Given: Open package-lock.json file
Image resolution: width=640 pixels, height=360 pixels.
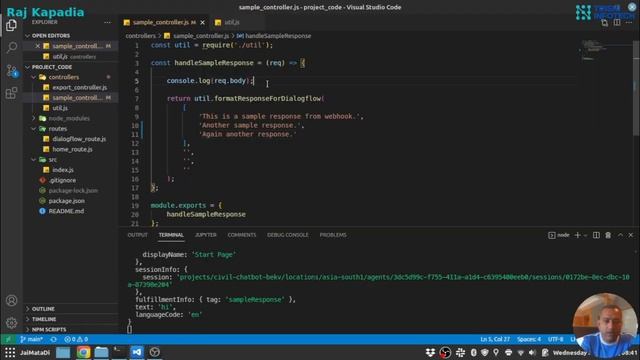Looking at the screenshot, I should [73, 191].
